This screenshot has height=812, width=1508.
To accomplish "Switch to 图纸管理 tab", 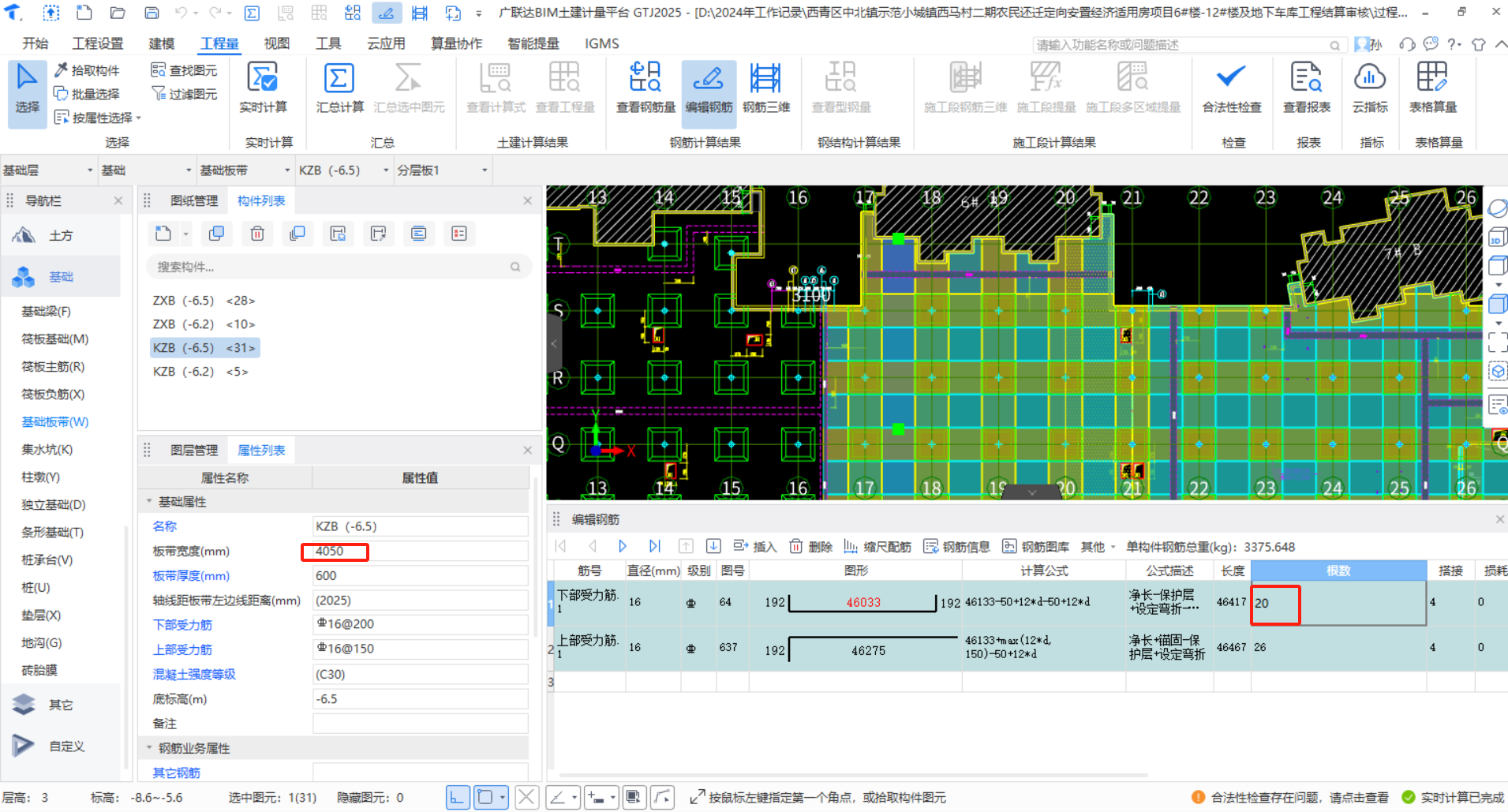I will [x=194, y=201].
